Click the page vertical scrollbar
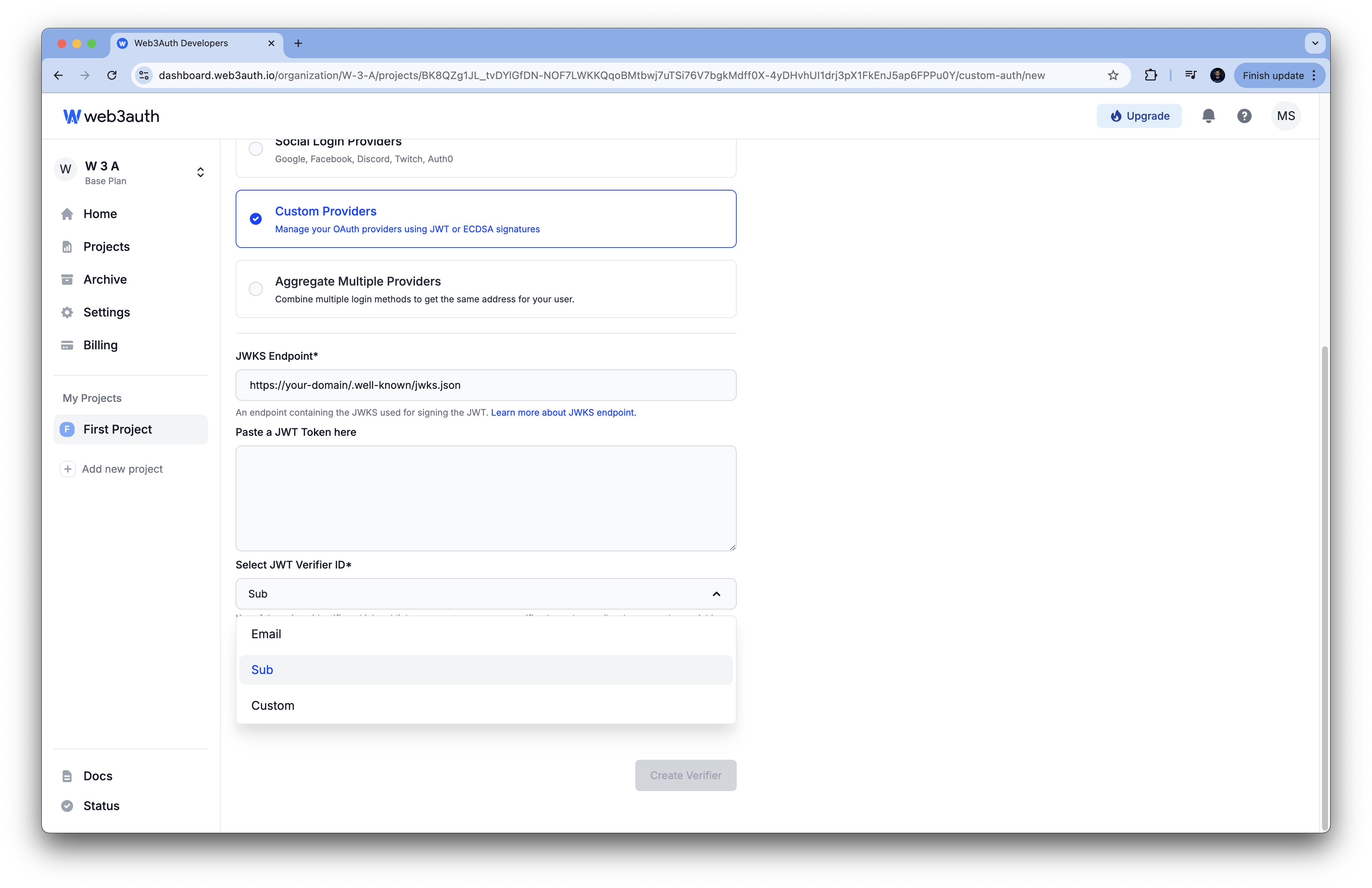 (x=1324, y=588)
